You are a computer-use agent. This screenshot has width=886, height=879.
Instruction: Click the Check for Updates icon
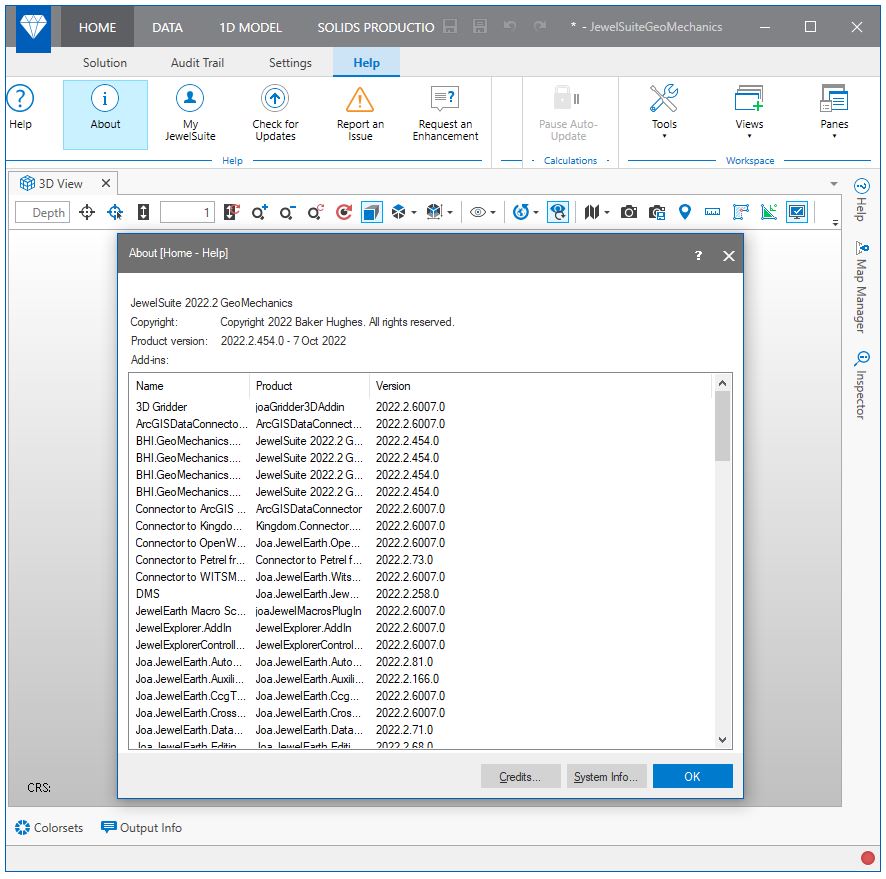click(275, 101)
